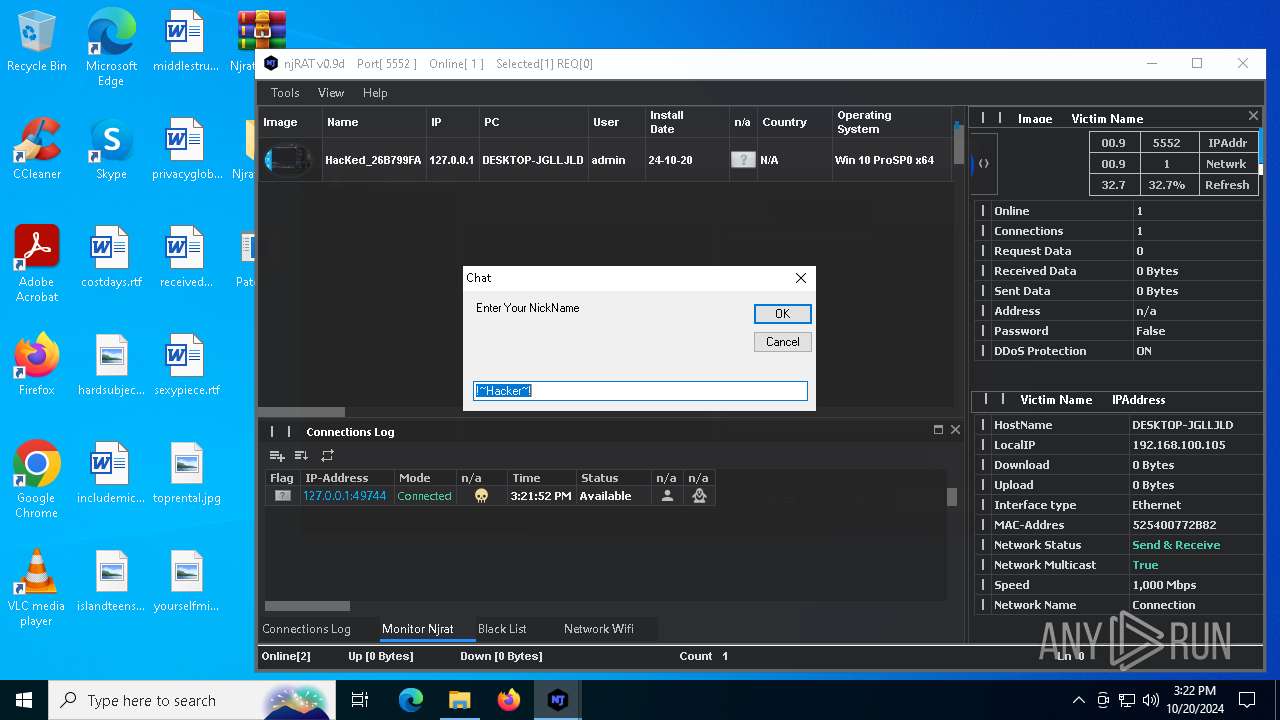Viewport: 1280px width, 720px height.
Task: Click DESKTOP-JGLLJLD PC cell in client list
Action: click(532, 160)
